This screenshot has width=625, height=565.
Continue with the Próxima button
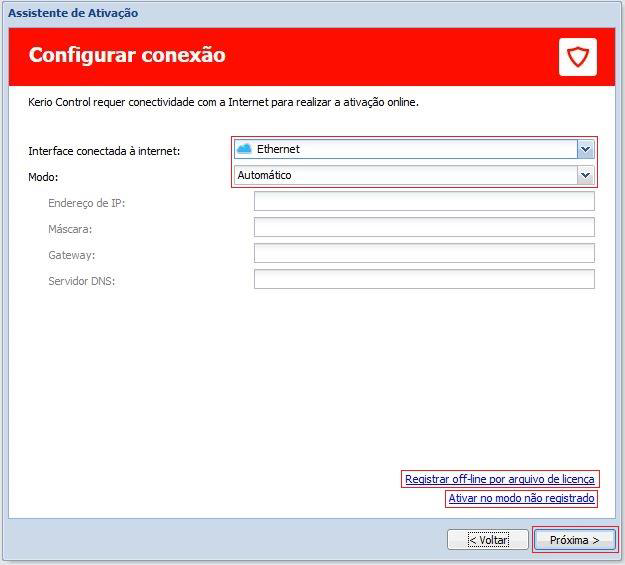[574, 540]
